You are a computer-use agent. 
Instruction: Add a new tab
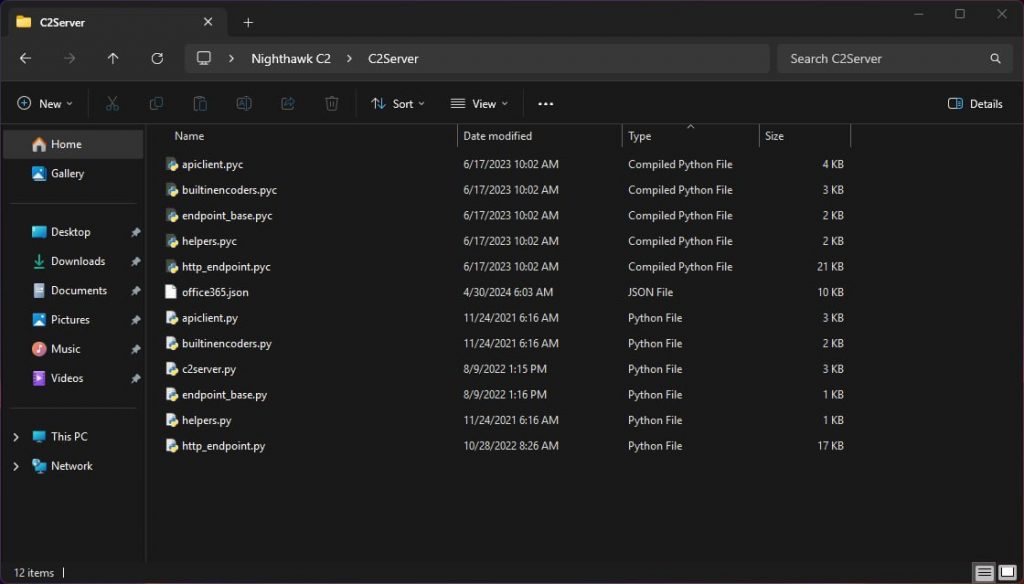click(248, 22)
